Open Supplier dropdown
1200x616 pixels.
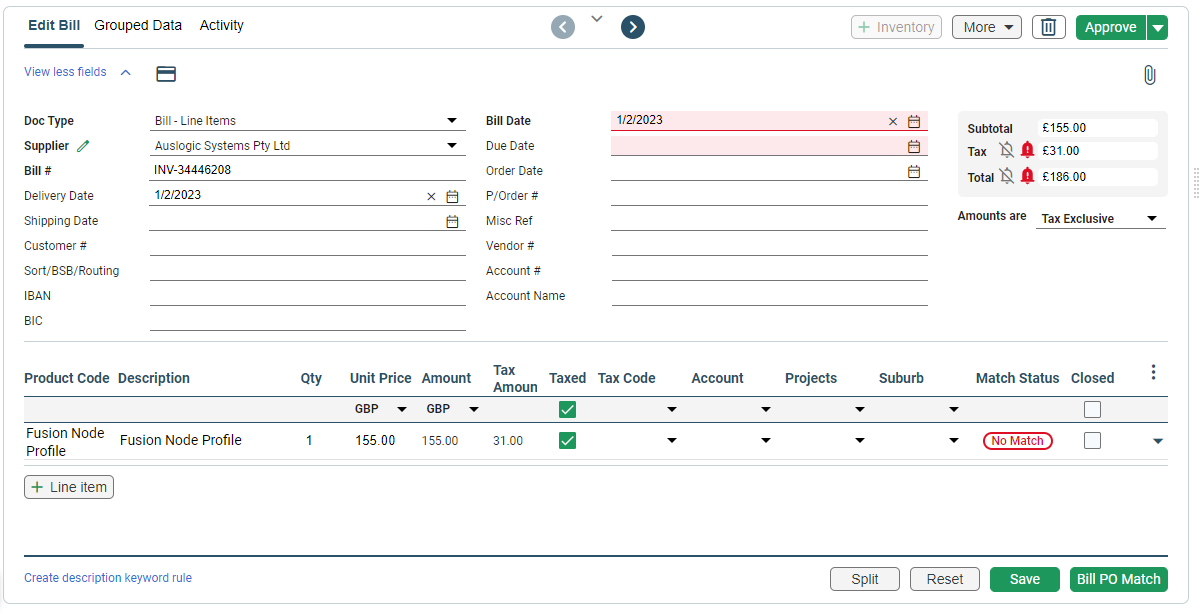pos(451,146)
